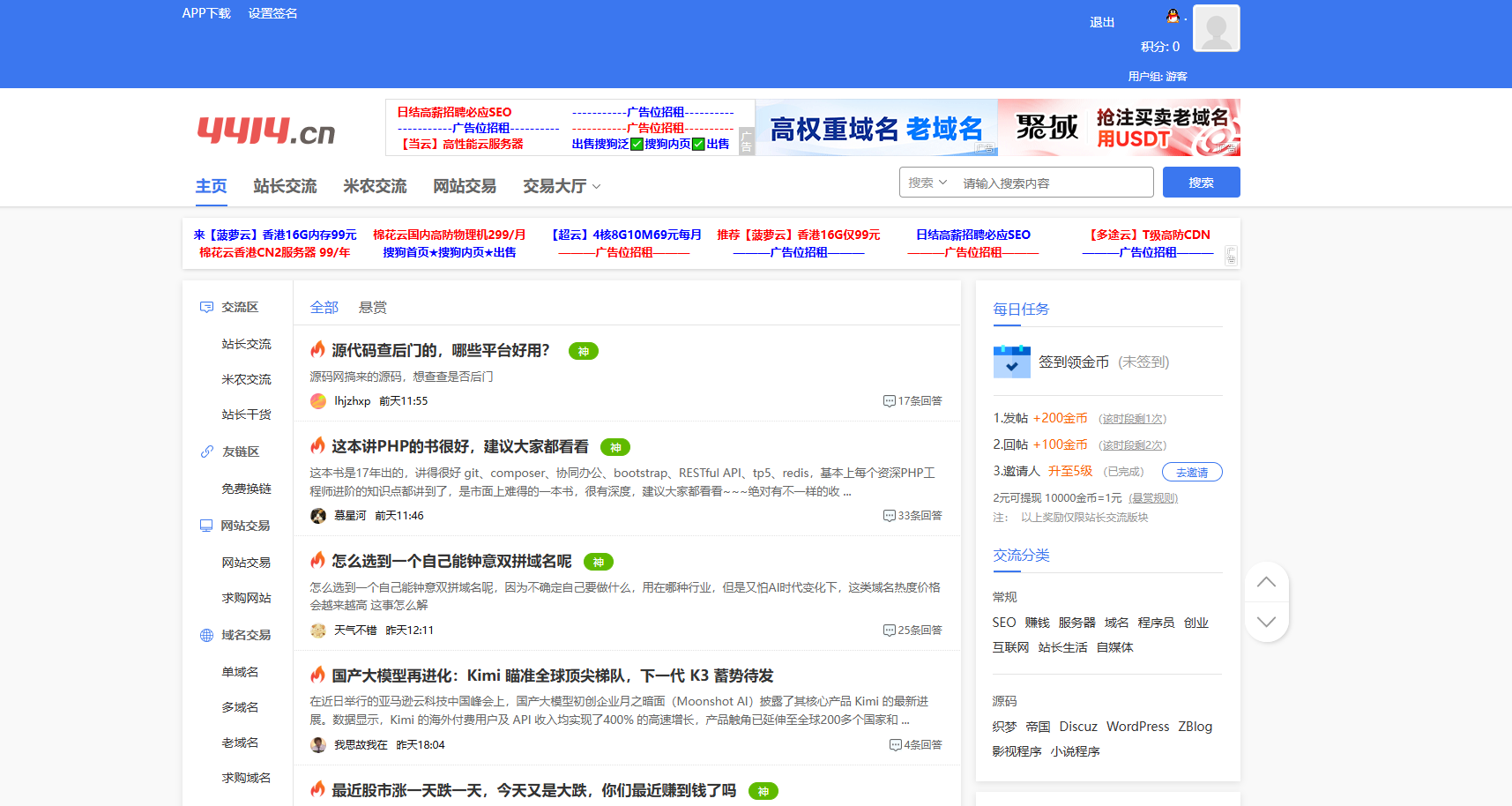Open post 国产大模型再进化 title
Screen dimensions: 1512x806
point(553,675)
